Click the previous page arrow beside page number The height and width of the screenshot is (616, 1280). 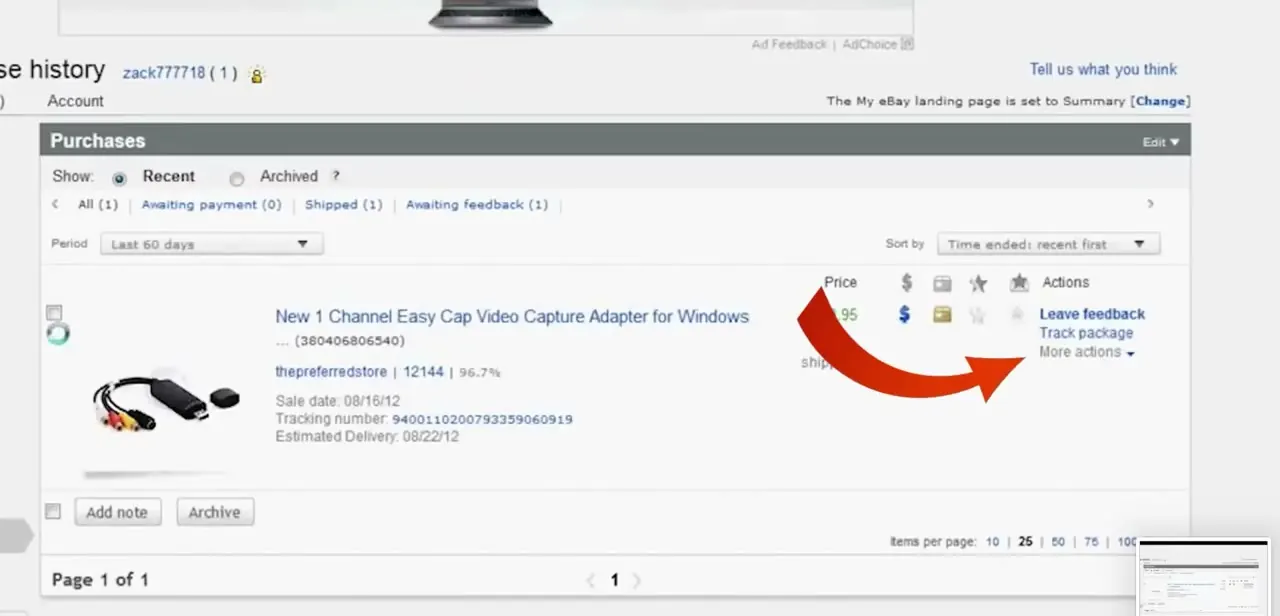(590, 580)
